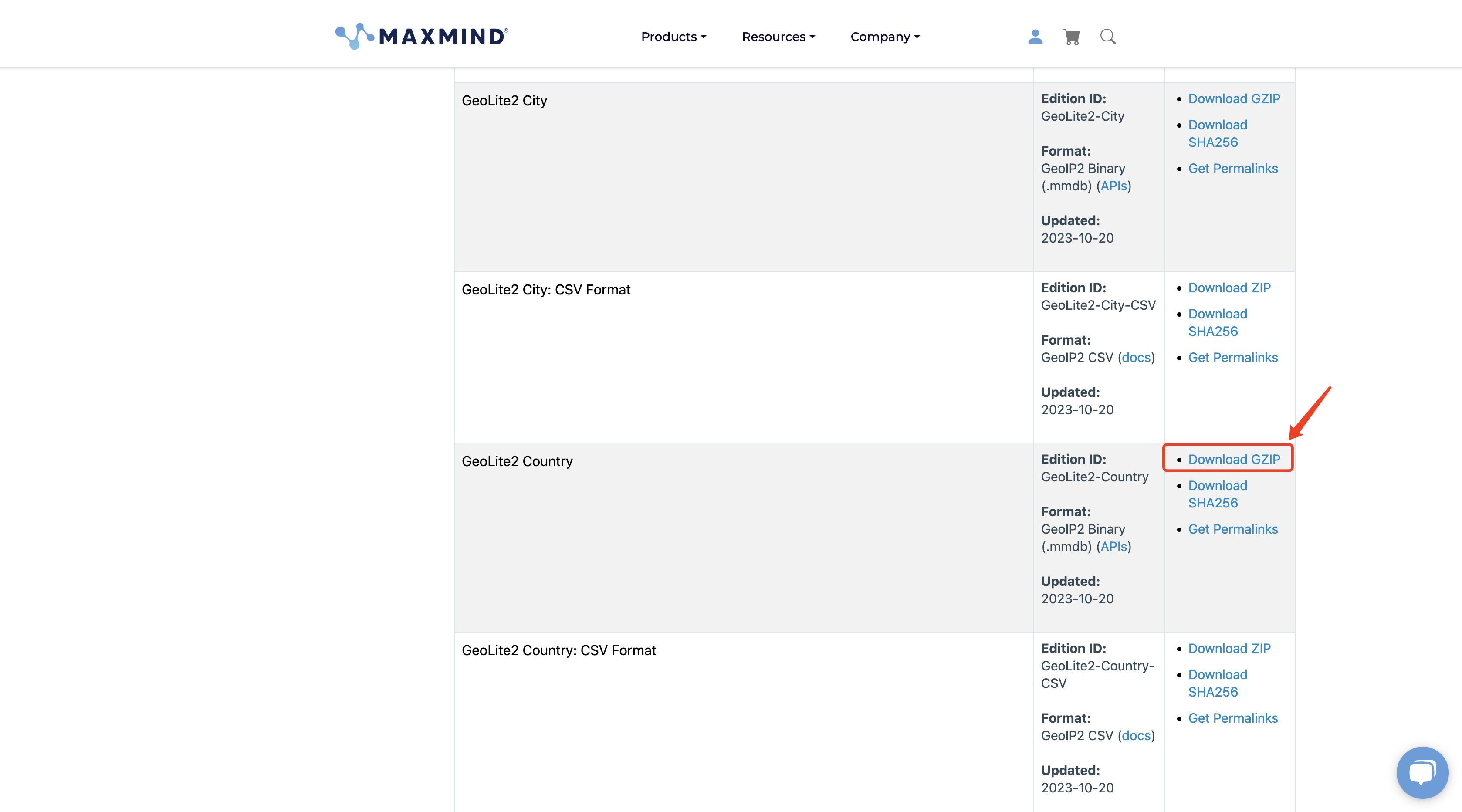
Task: Open the user account icon
Action: 1035,36
